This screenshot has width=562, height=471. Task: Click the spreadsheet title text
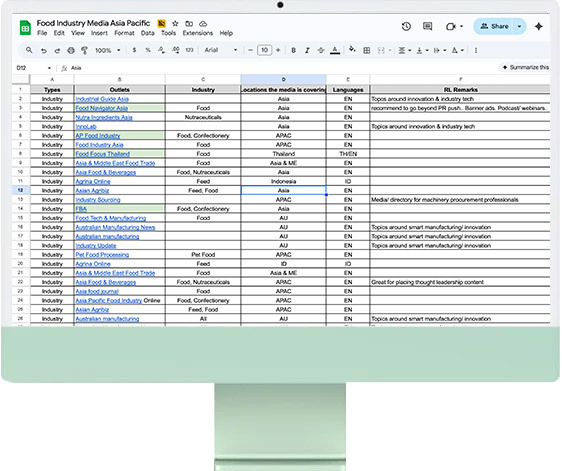[93, 23]
